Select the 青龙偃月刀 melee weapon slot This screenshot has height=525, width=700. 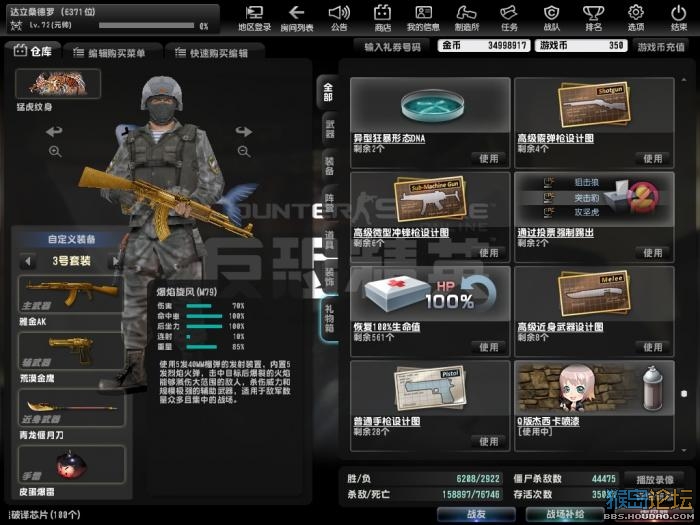tap(71, 408)
